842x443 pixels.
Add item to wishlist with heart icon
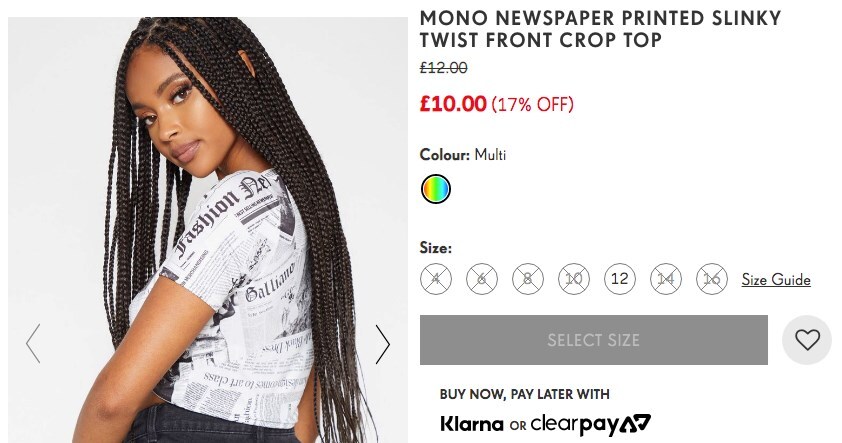807,340
